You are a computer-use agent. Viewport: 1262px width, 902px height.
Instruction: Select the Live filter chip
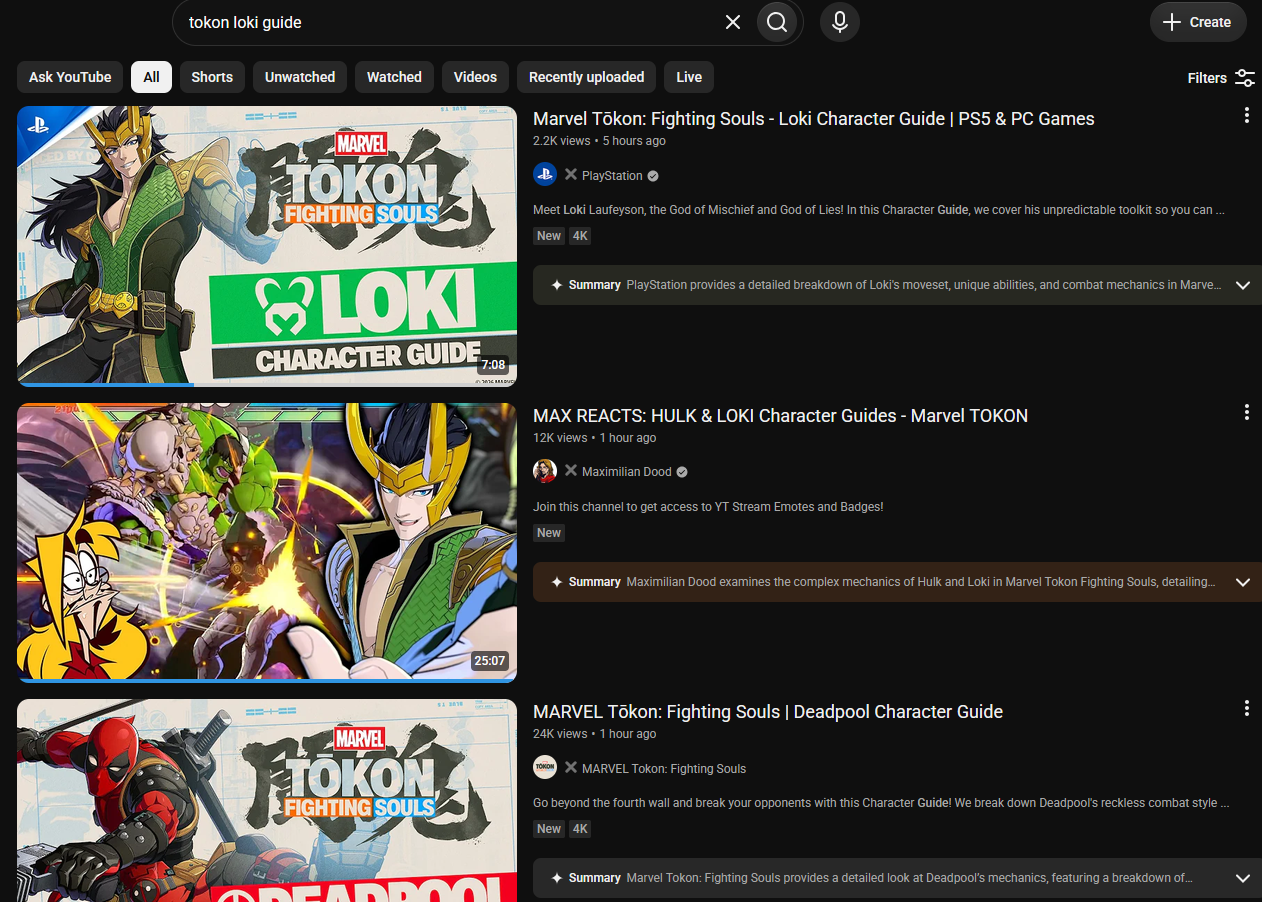[x=689, y=77]
